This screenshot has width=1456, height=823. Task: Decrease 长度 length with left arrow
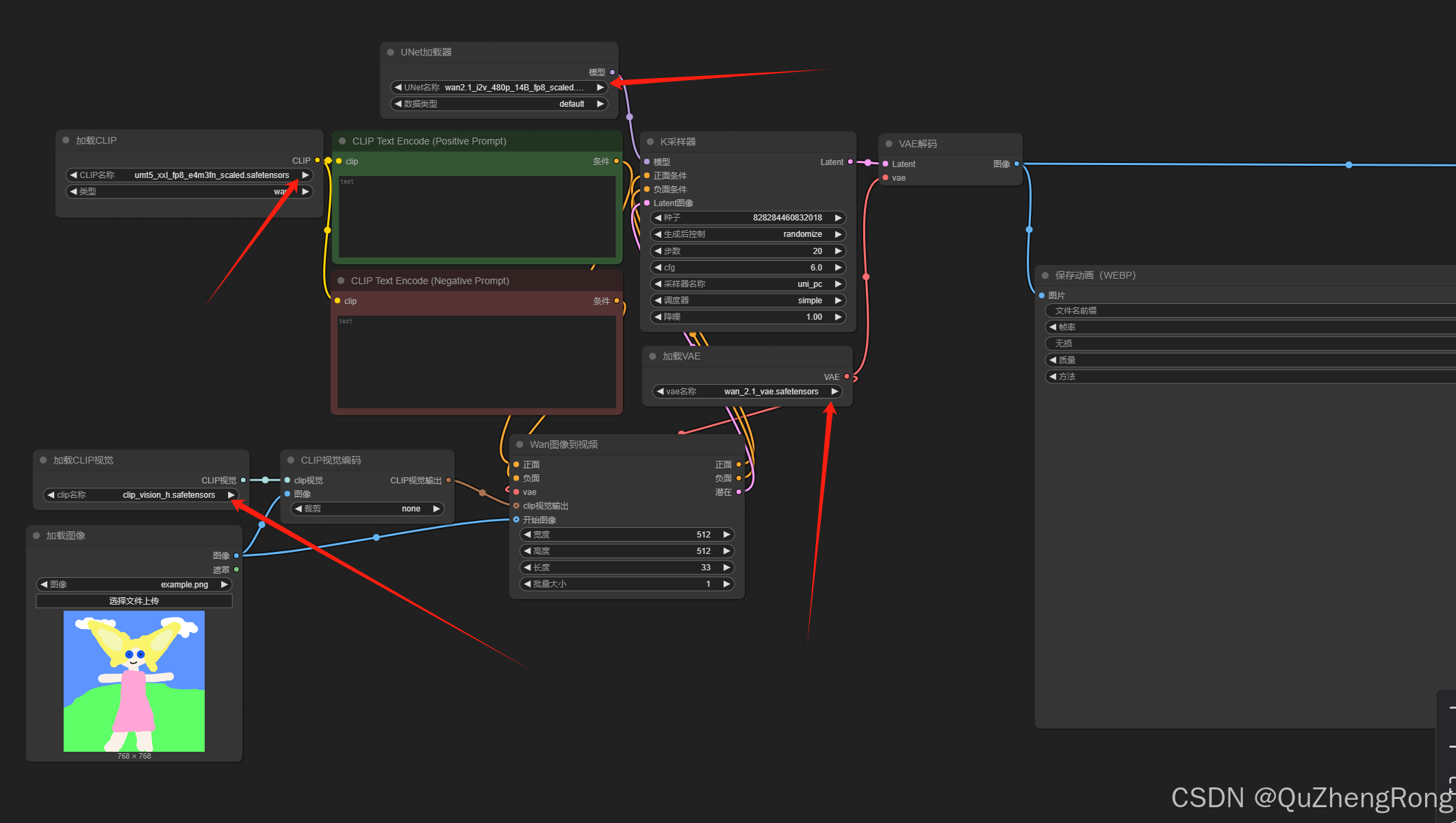tap(527, 568)
